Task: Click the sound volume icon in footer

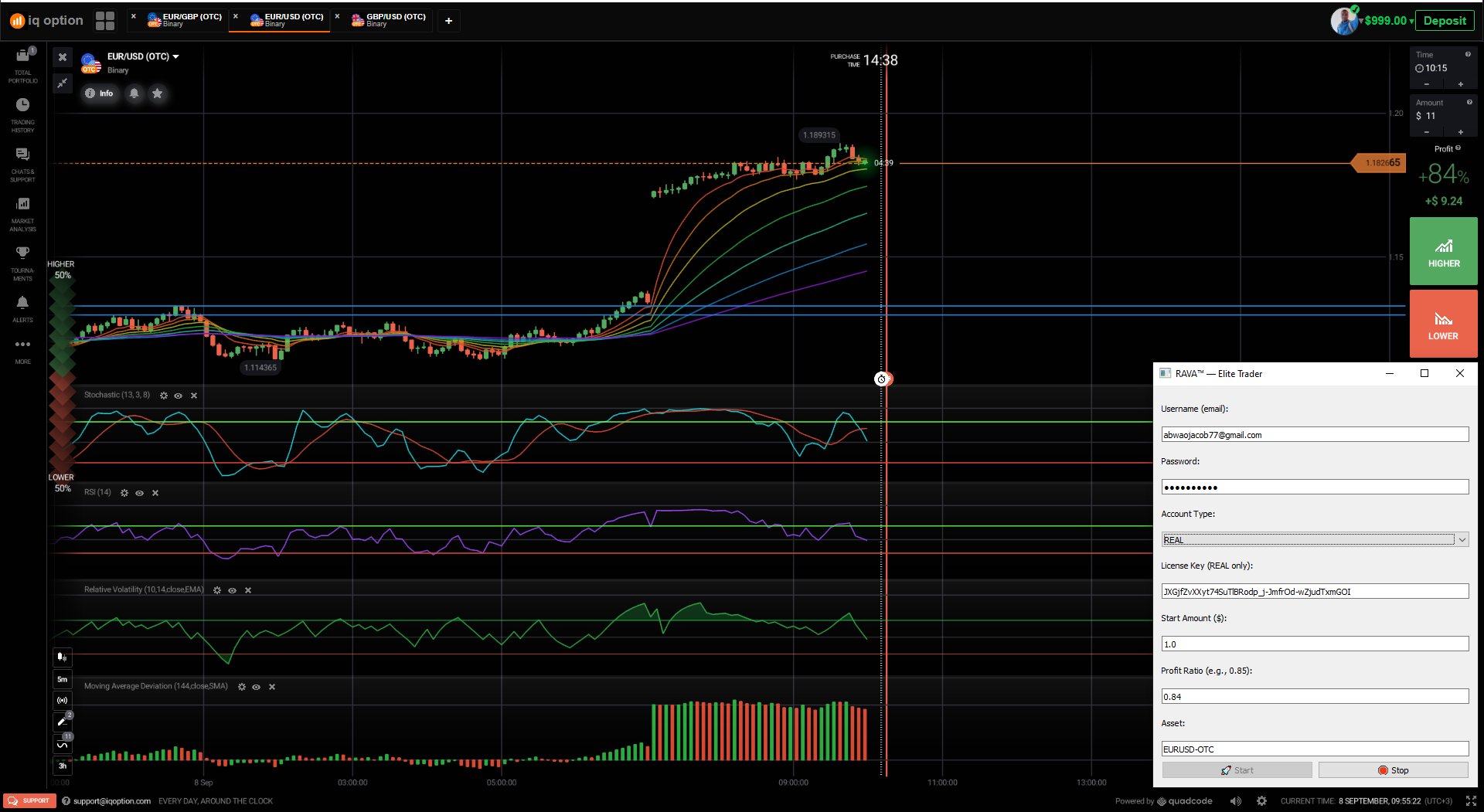Action: pyautogui.click(x=1235, y=801)
